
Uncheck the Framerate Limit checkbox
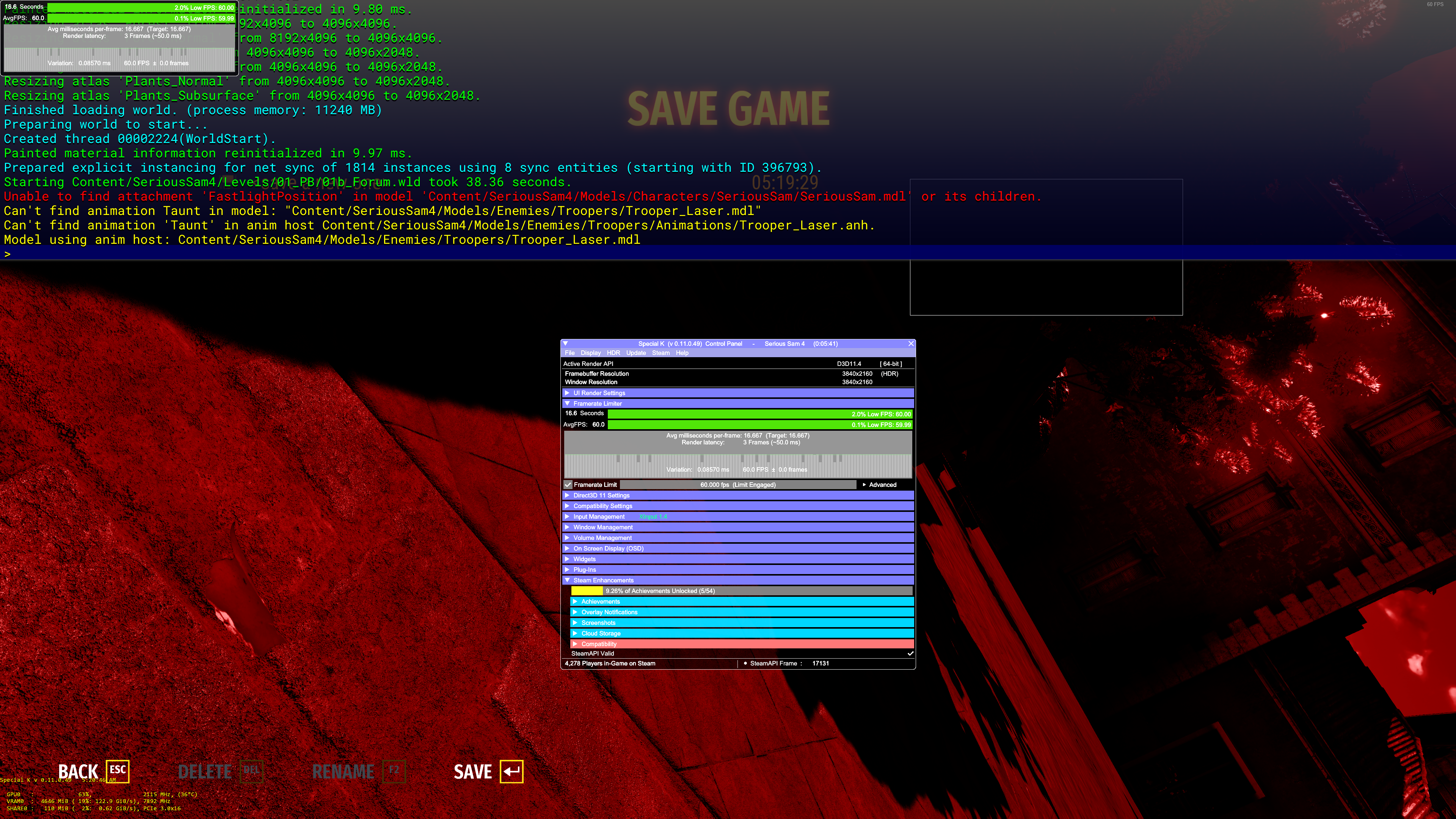(x=568, y=485)
